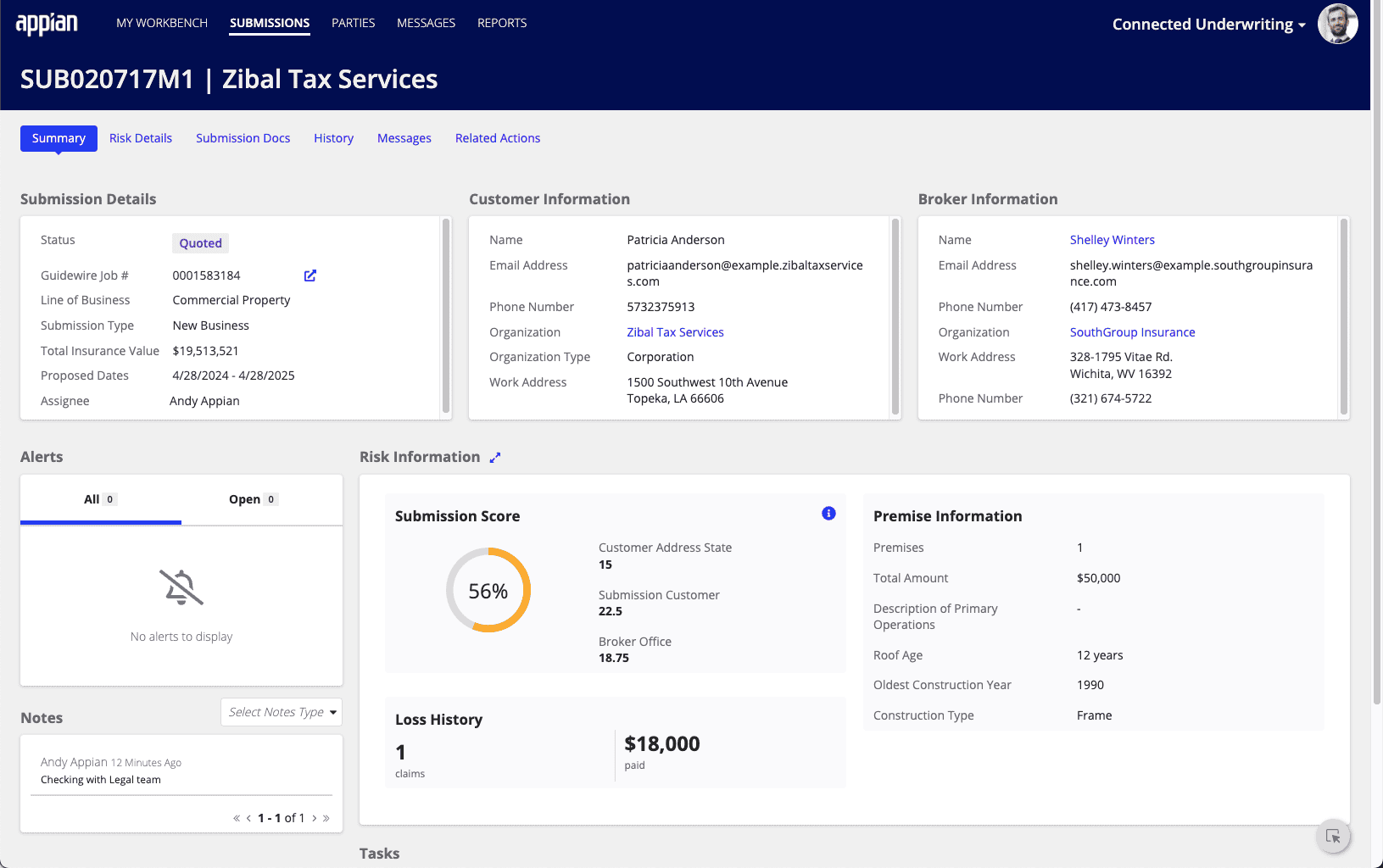Click the Appian logo
The width and height of the screenshot is (1383, 868).
click(46, 23)
